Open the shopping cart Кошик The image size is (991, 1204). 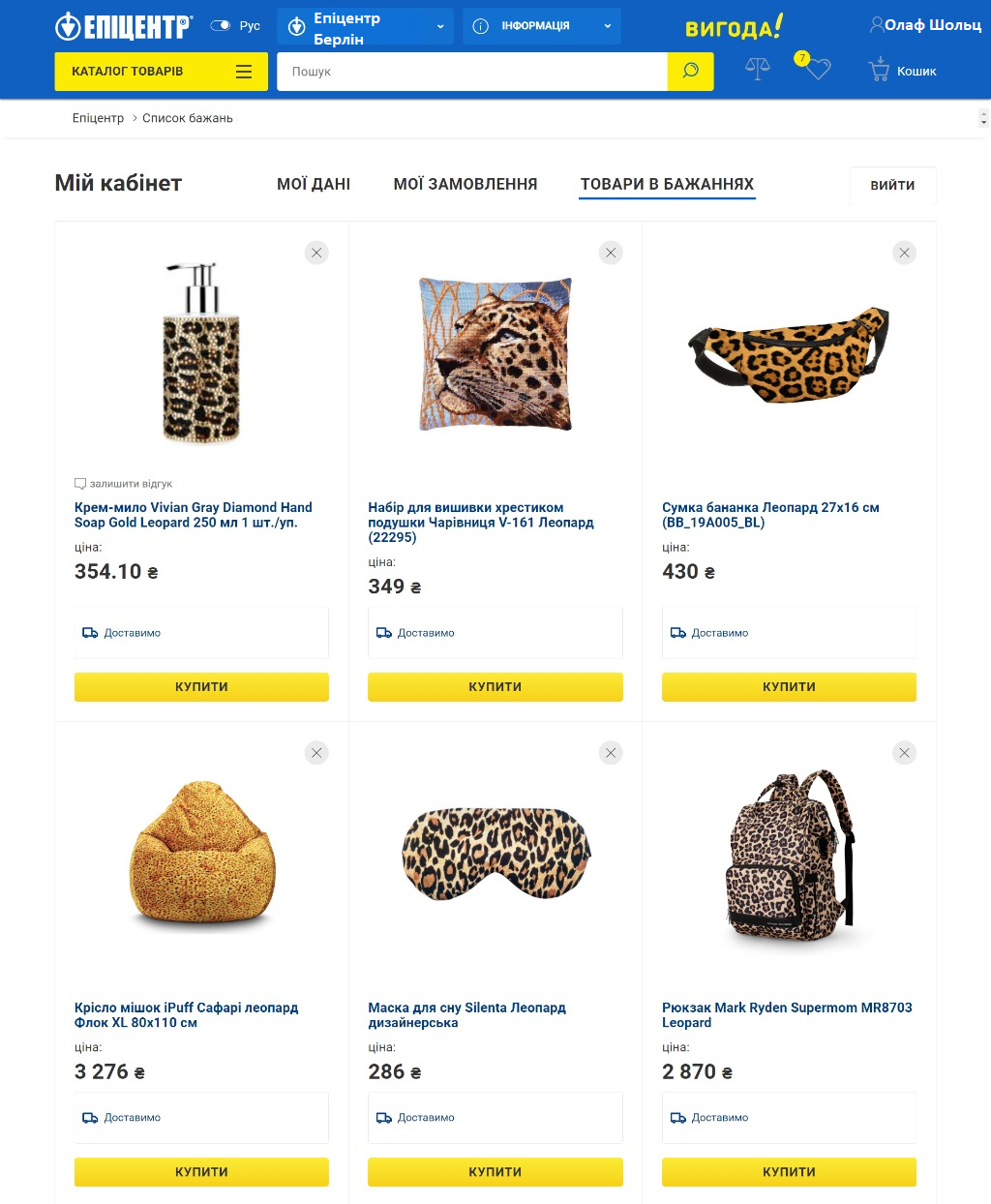click(902, 71)
